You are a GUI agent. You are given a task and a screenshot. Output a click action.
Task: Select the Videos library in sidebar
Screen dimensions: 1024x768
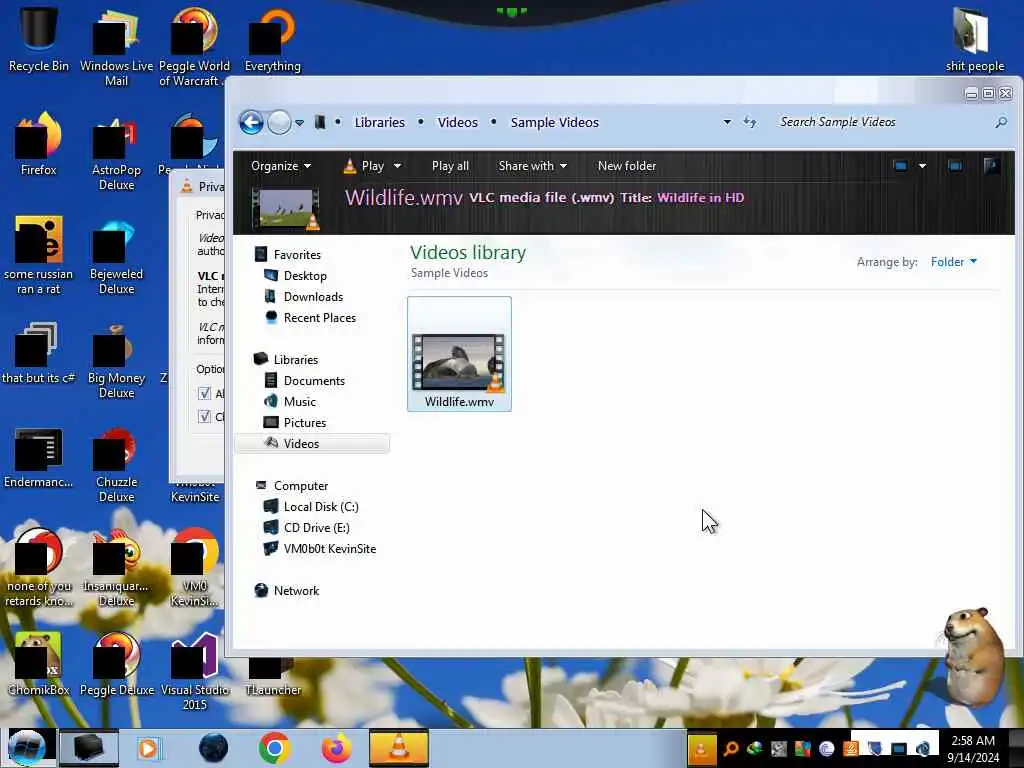click(x=312, y=443)
